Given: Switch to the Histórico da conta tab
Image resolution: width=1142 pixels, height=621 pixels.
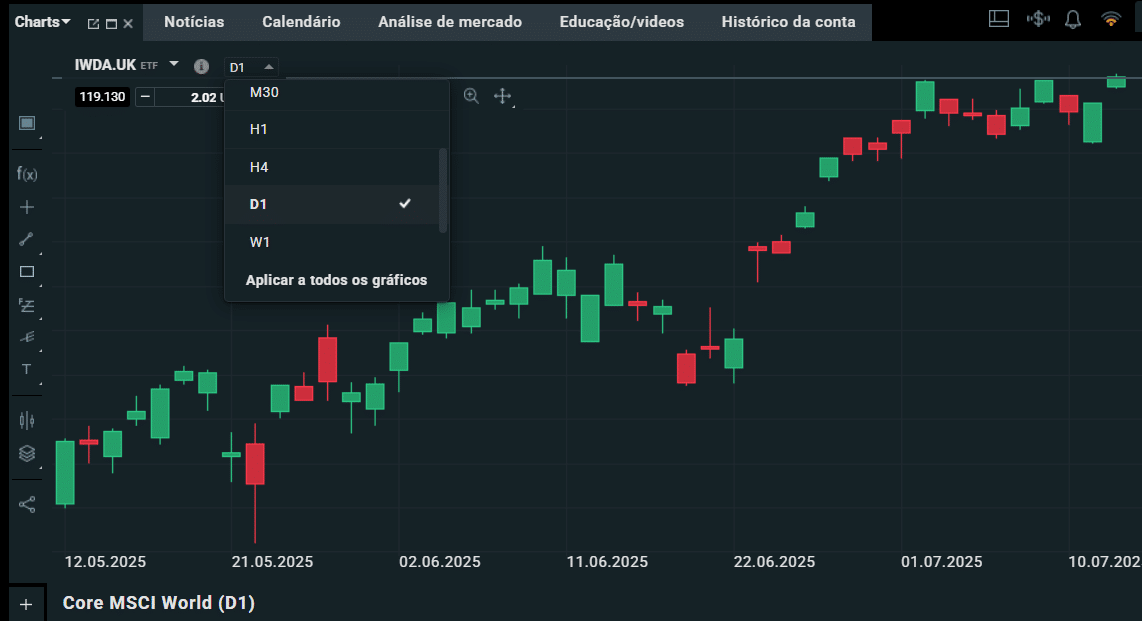Looking at the screenshot, I should (788, 22).
